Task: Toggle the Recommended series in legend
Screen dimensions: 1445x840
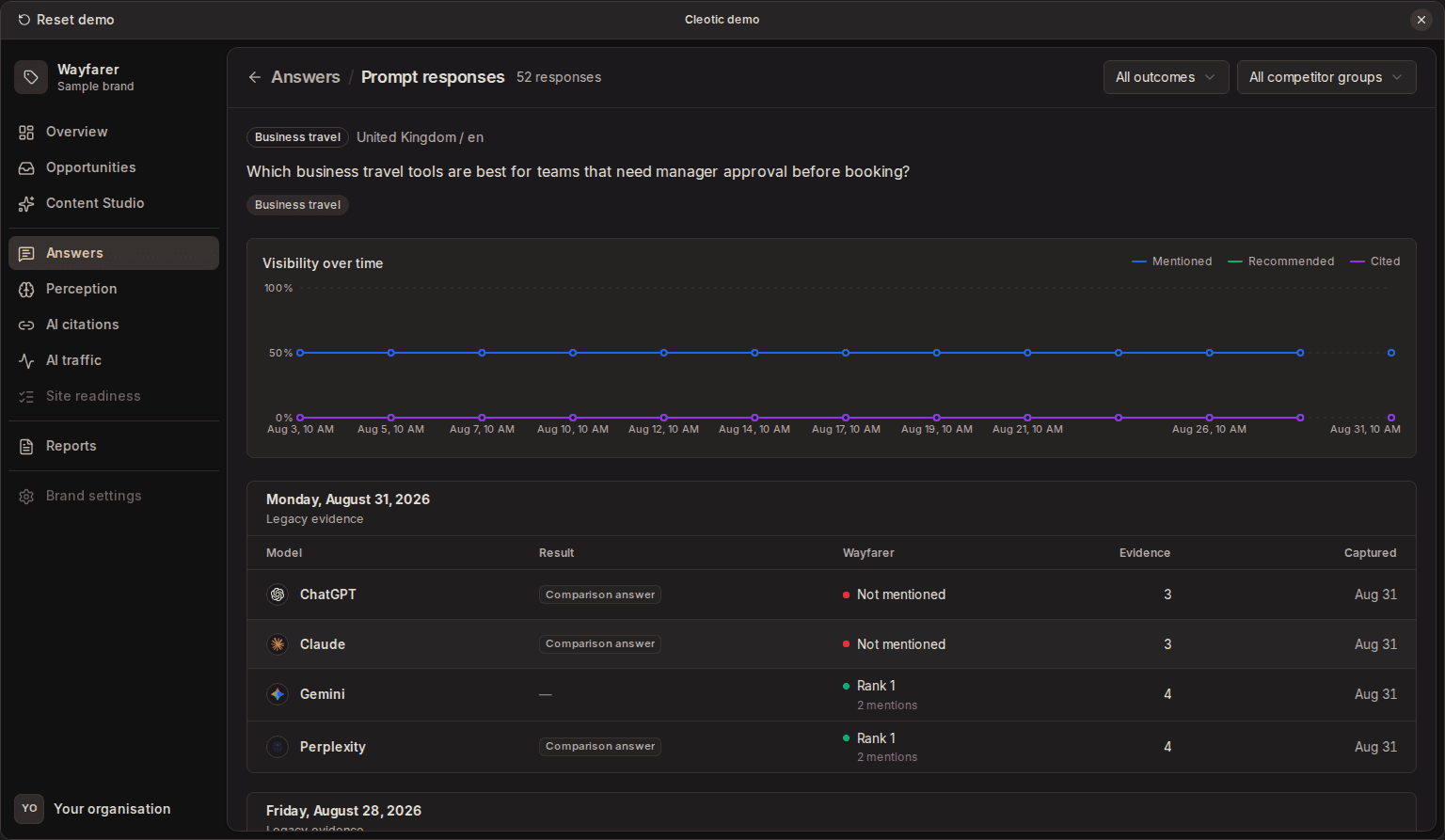Action: click(1281, 262)
